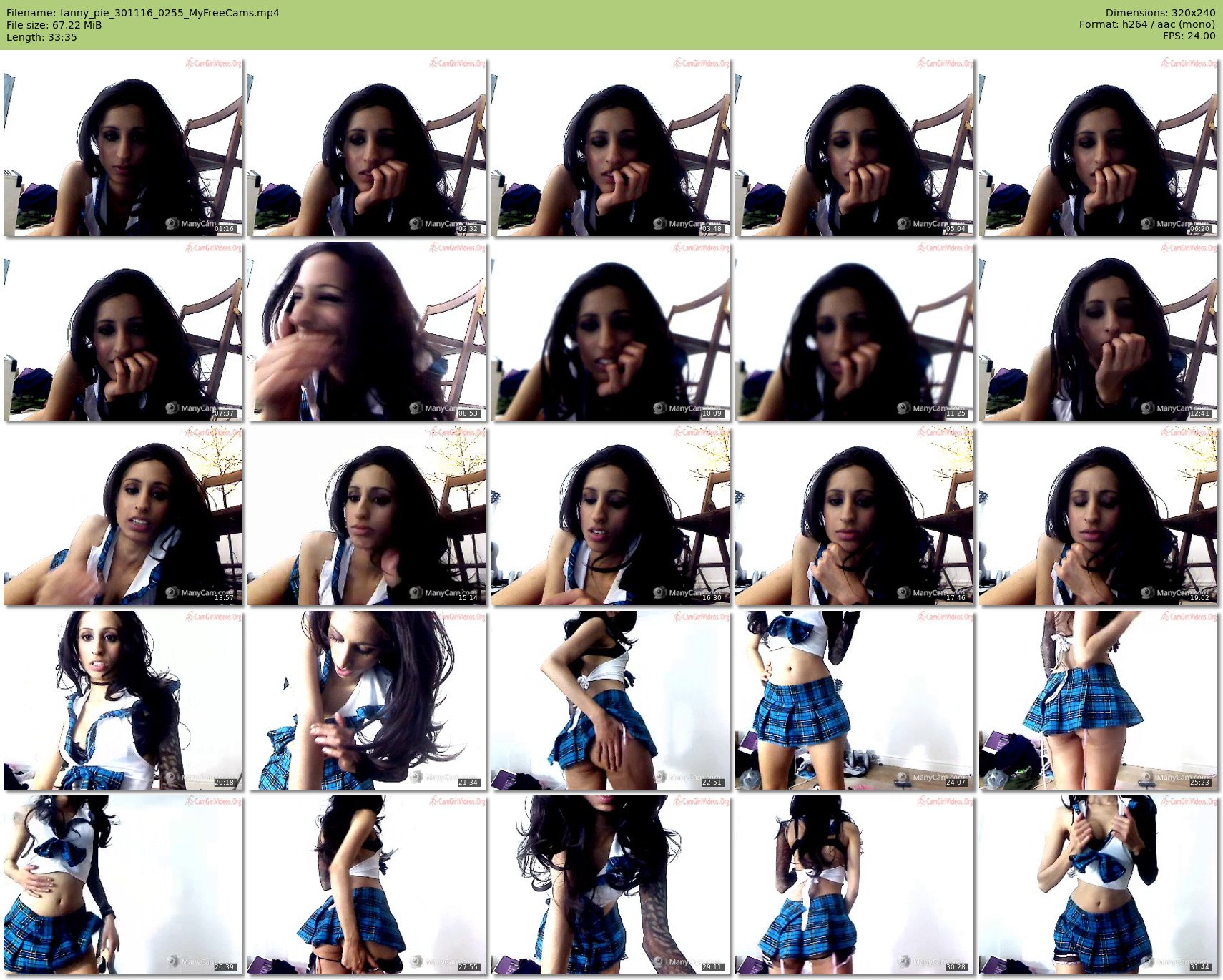Click the thumbnail marked 03:48

pyautogui.click(x=610, y=147)
